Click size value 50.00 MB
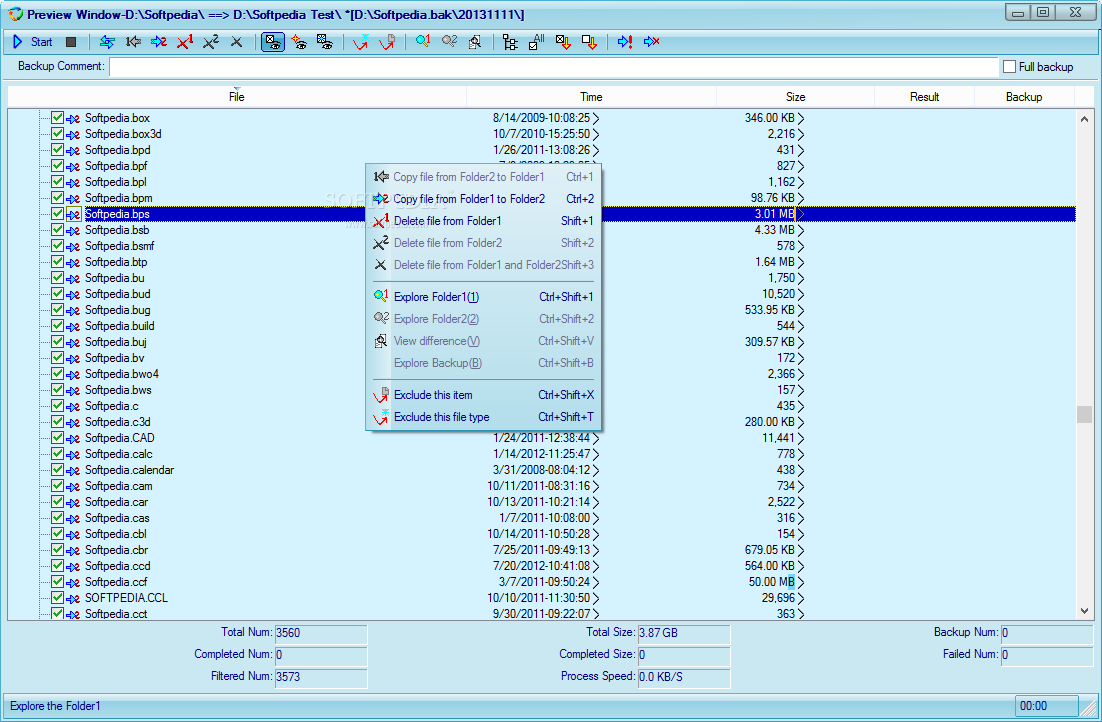The height and width of the screenshot is (722, 1102). click(772, 582)
